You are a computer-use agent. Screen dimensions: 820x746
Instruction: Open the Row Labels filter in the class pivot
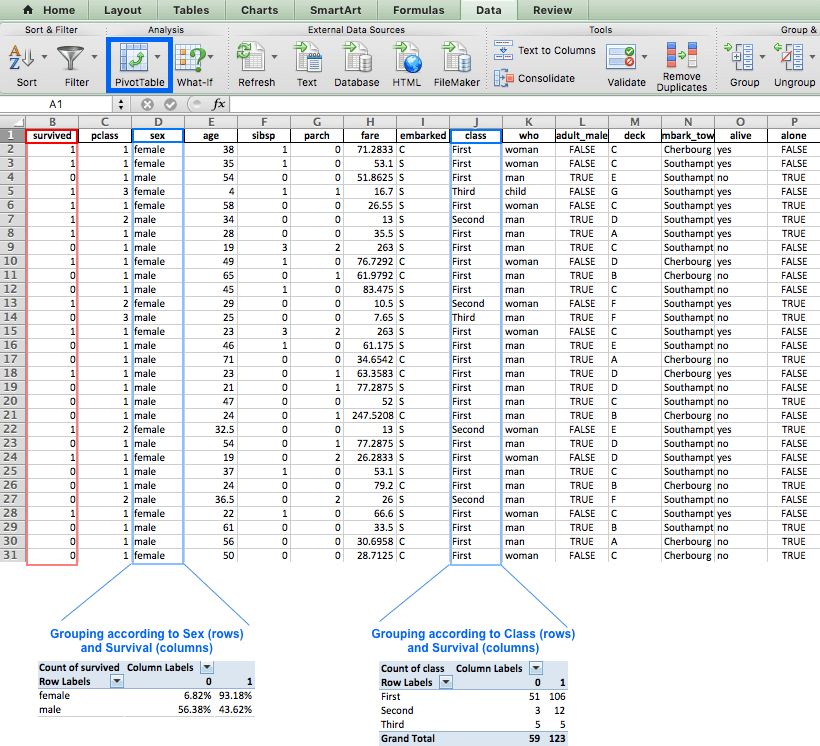pyautogui.click(x=444, y=682)
